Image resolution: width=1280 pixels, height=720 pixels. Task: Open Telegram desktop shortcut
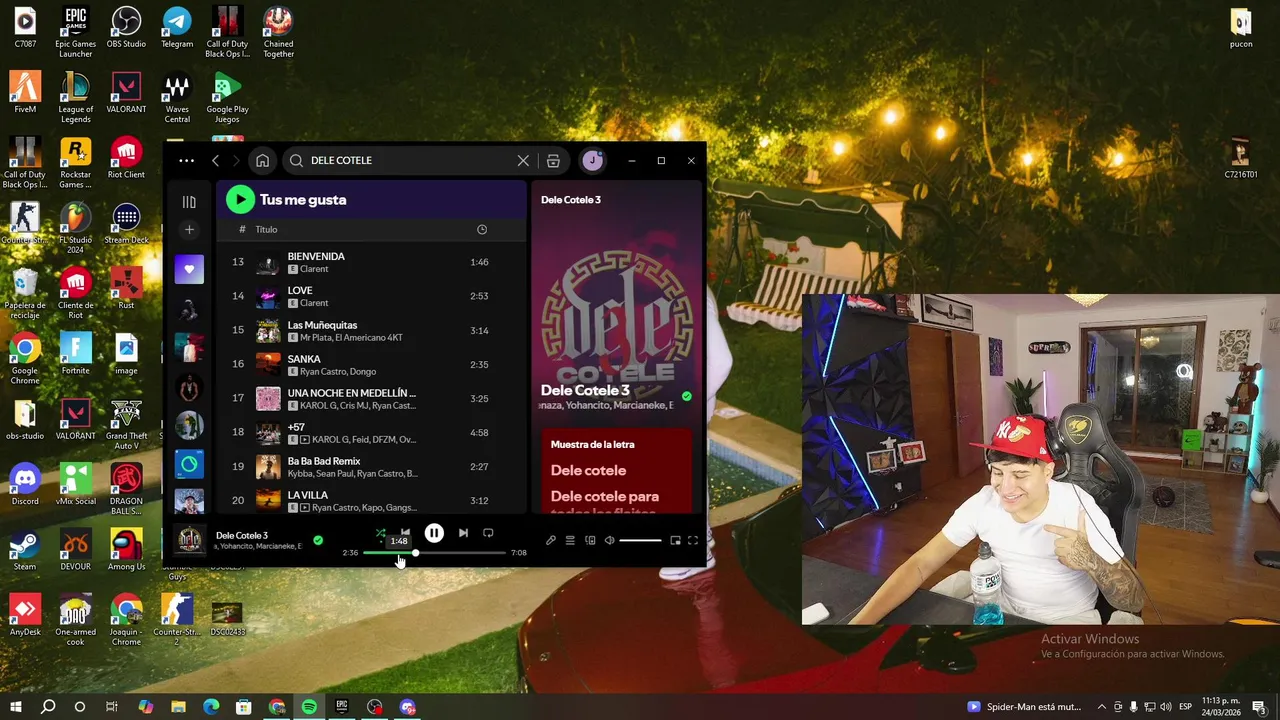pyautogui.click(x=177, y=28)
